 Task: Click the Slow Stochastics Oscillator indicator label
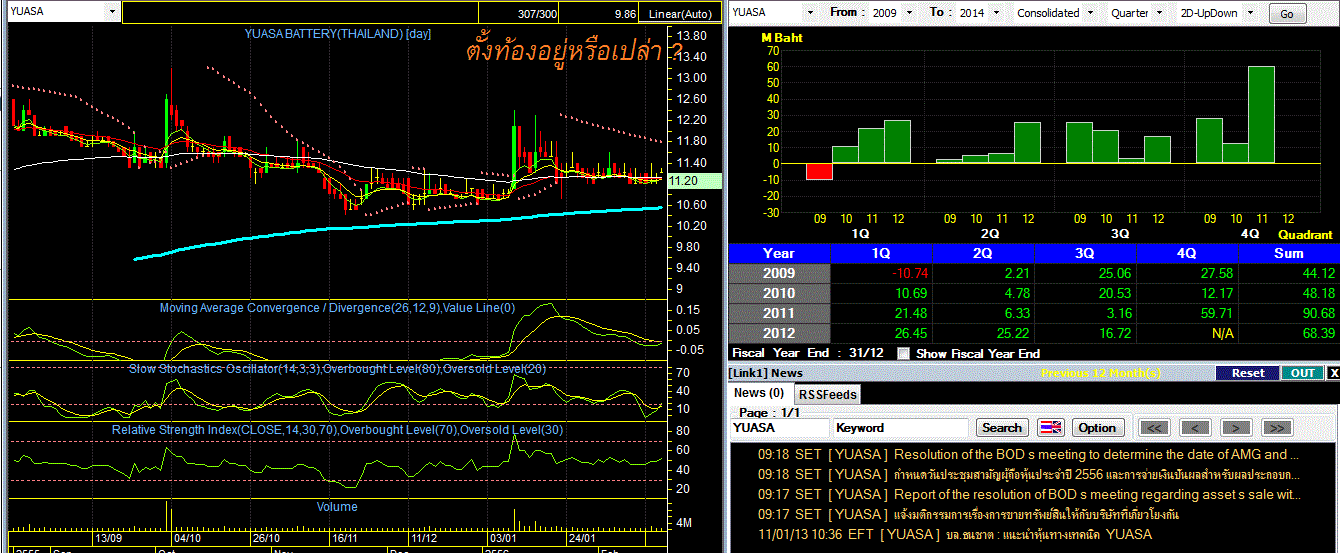[x=338, y=369]
